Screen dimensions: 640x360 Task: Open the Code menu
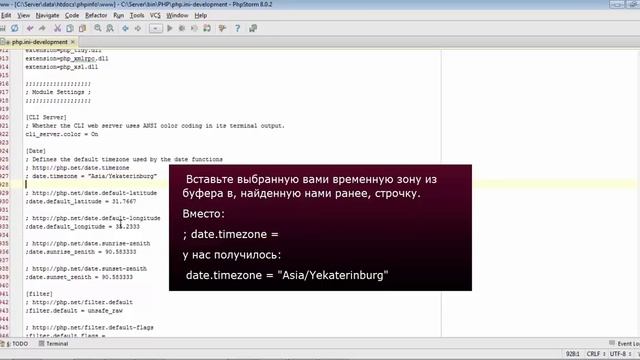(72, 16)
